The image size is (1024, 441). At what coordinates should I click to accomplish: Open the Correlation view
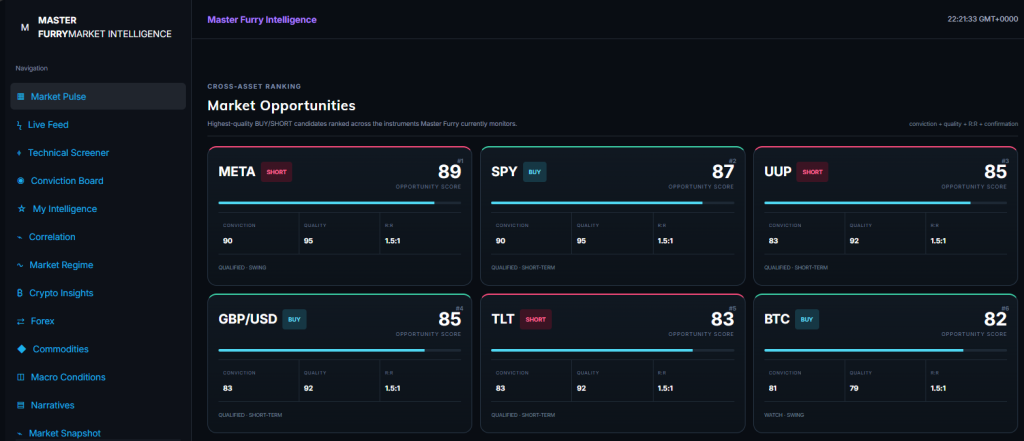(98, 237)
